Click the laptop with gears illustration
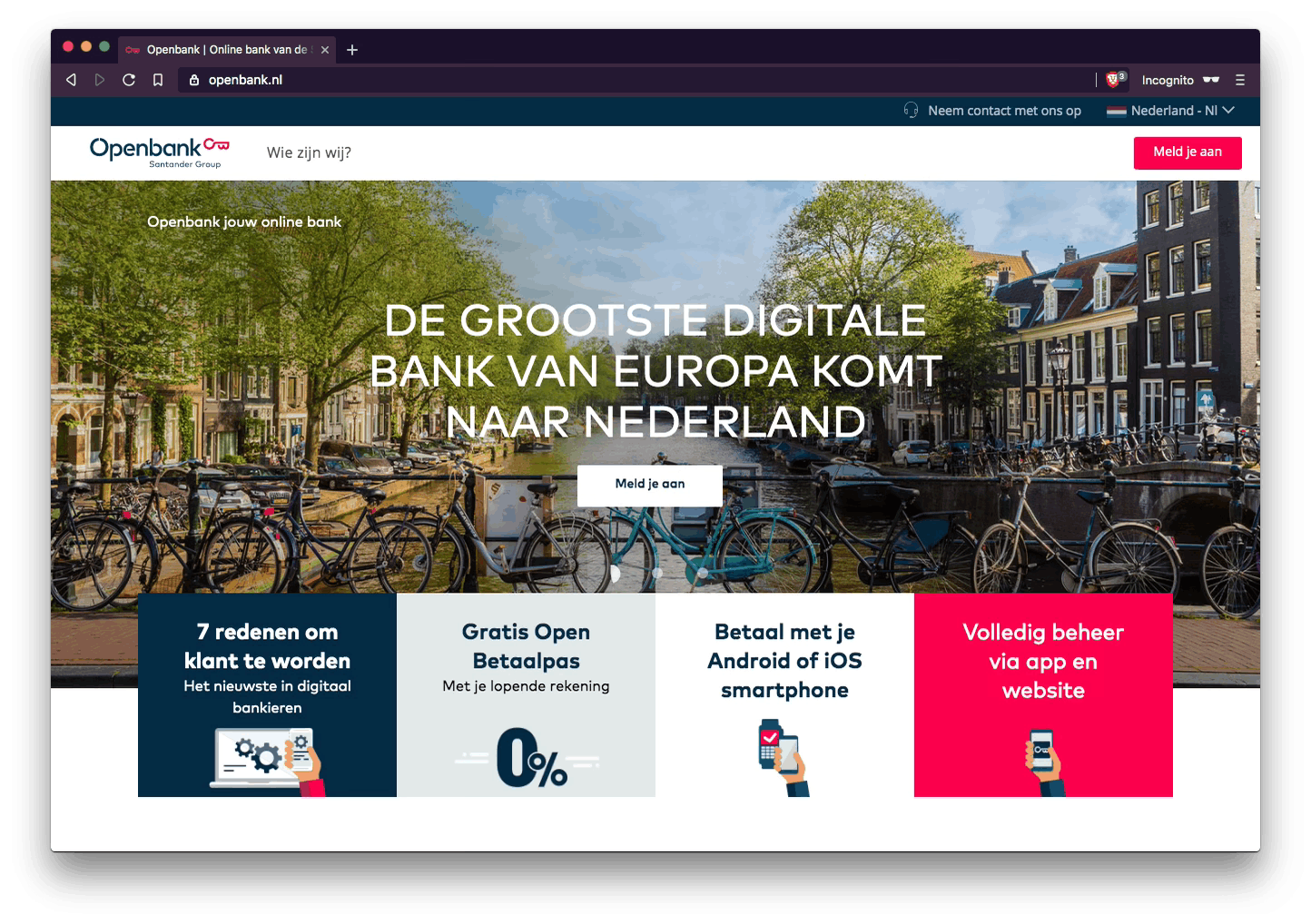Viewport: 1311px width, 924px height. pos(267,761)
